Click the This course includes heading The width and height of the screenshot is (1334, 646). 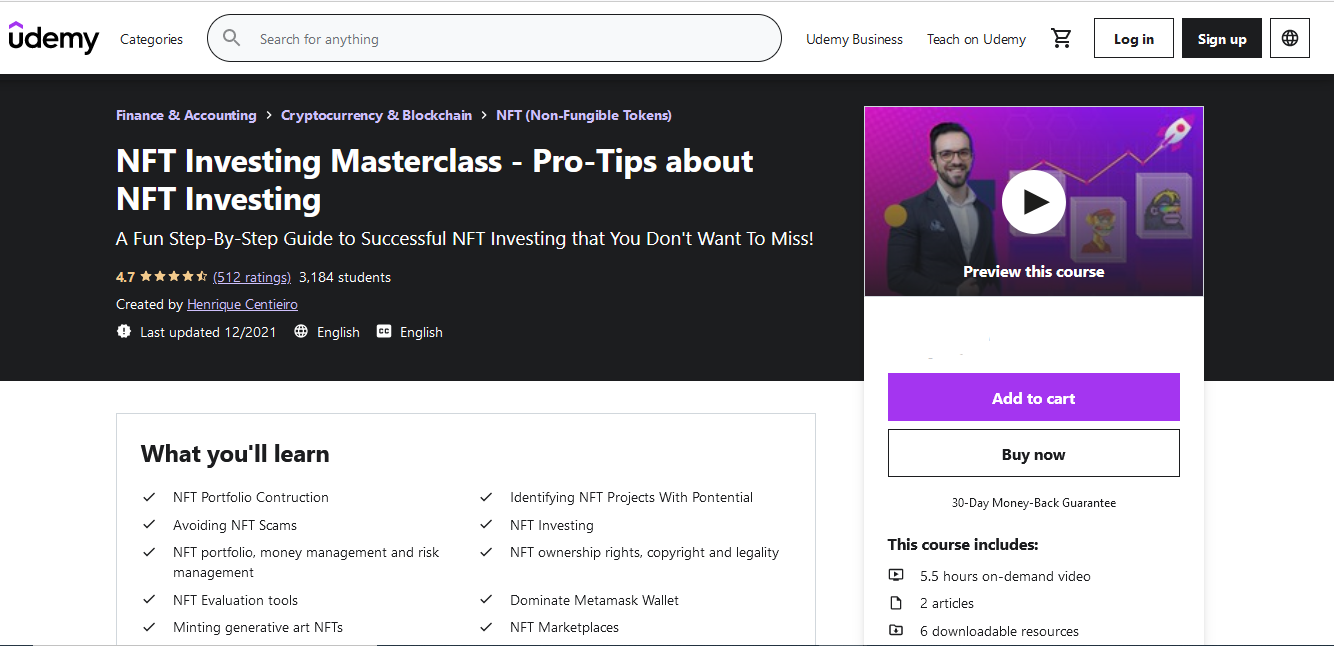(963, 545)
